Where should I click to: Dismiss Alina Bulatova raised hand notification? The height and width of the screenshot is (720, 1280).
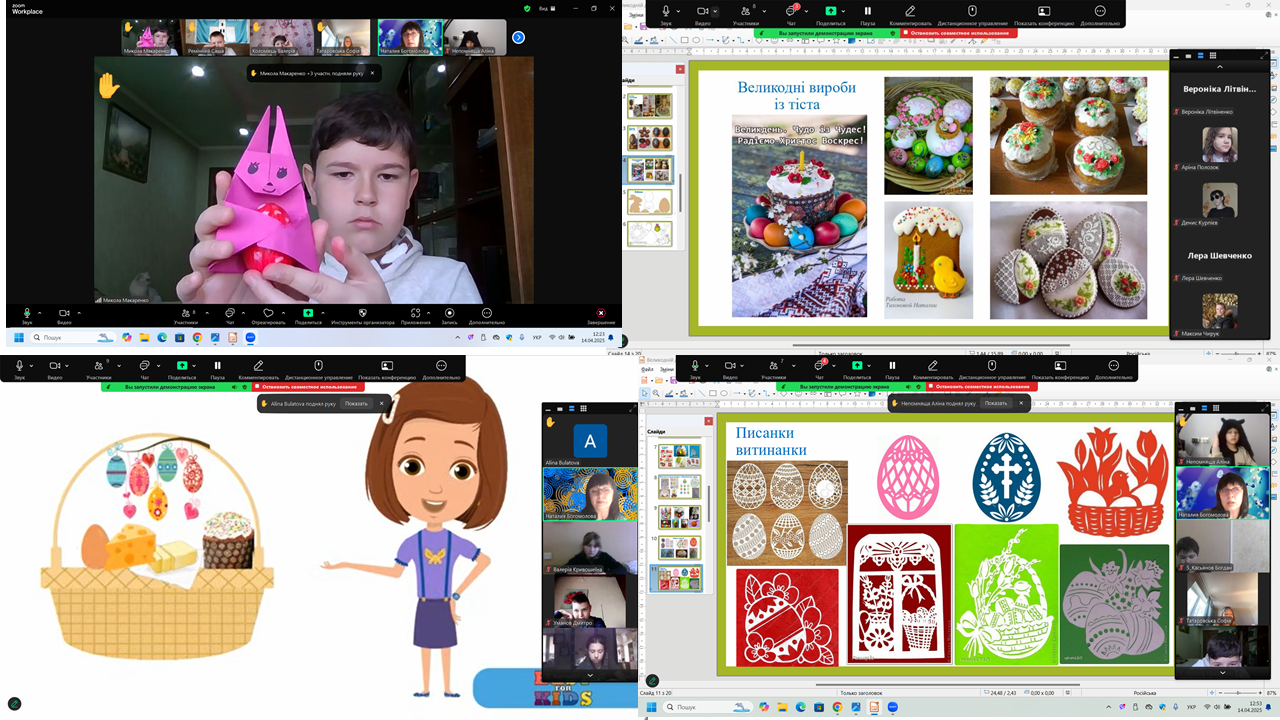point(381,403)
